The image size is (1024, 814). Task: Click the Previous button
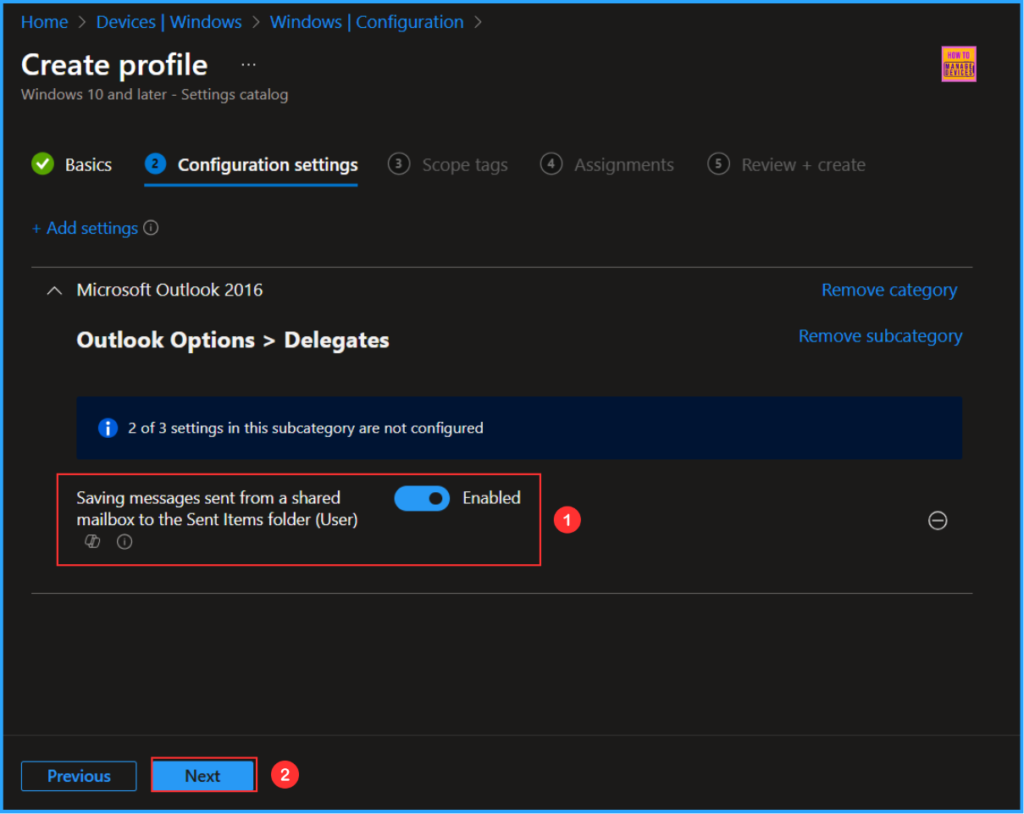(x=79, y=776)
